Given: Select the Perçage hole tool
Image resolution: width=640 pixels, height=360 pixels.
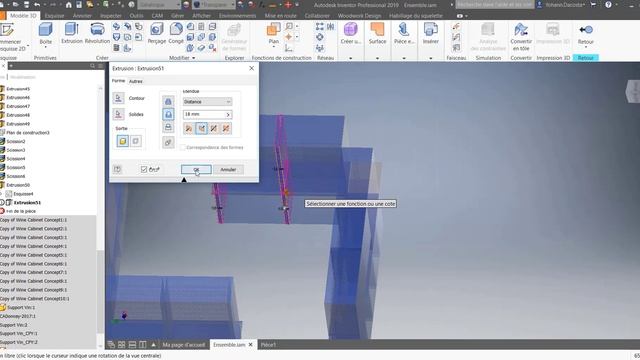Looking at the screenshot, I should tap(157, 33).
